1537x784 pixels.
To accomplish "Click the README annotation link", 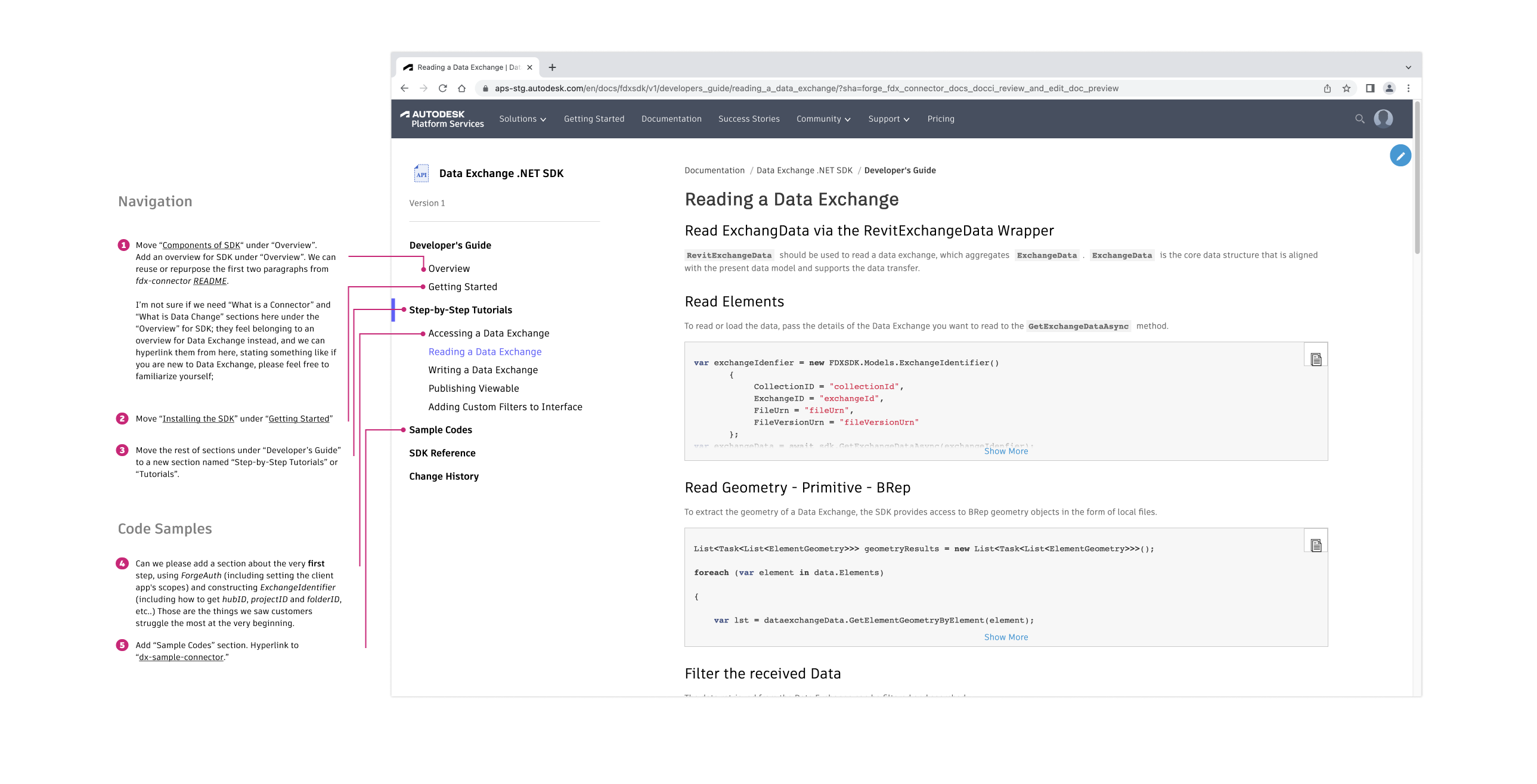I will (210, 281).
